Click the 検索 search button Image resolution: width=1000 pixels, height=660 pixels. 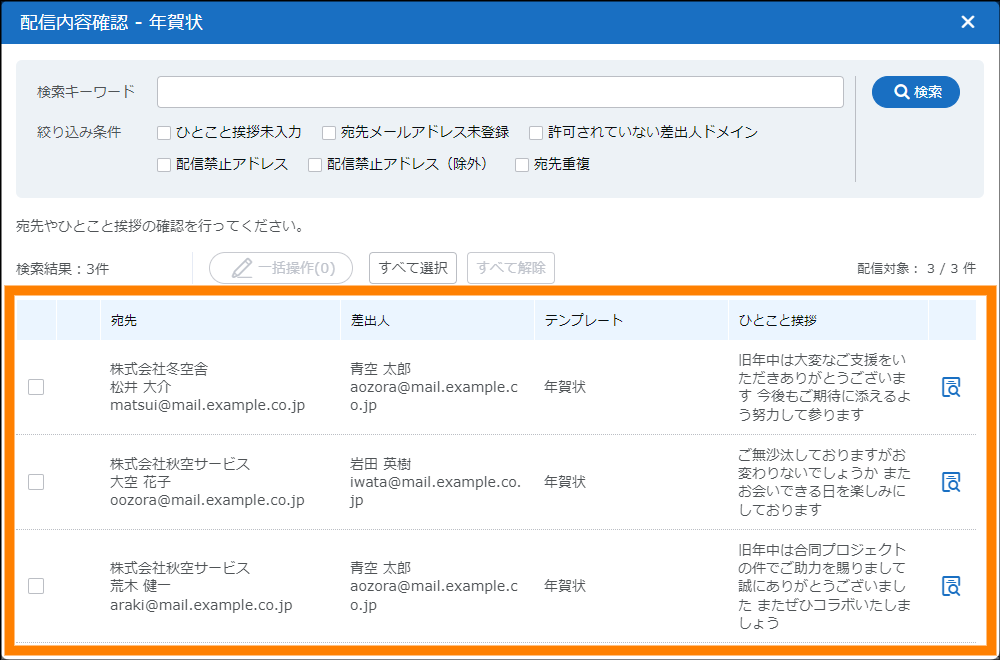(x=915, y=92)
